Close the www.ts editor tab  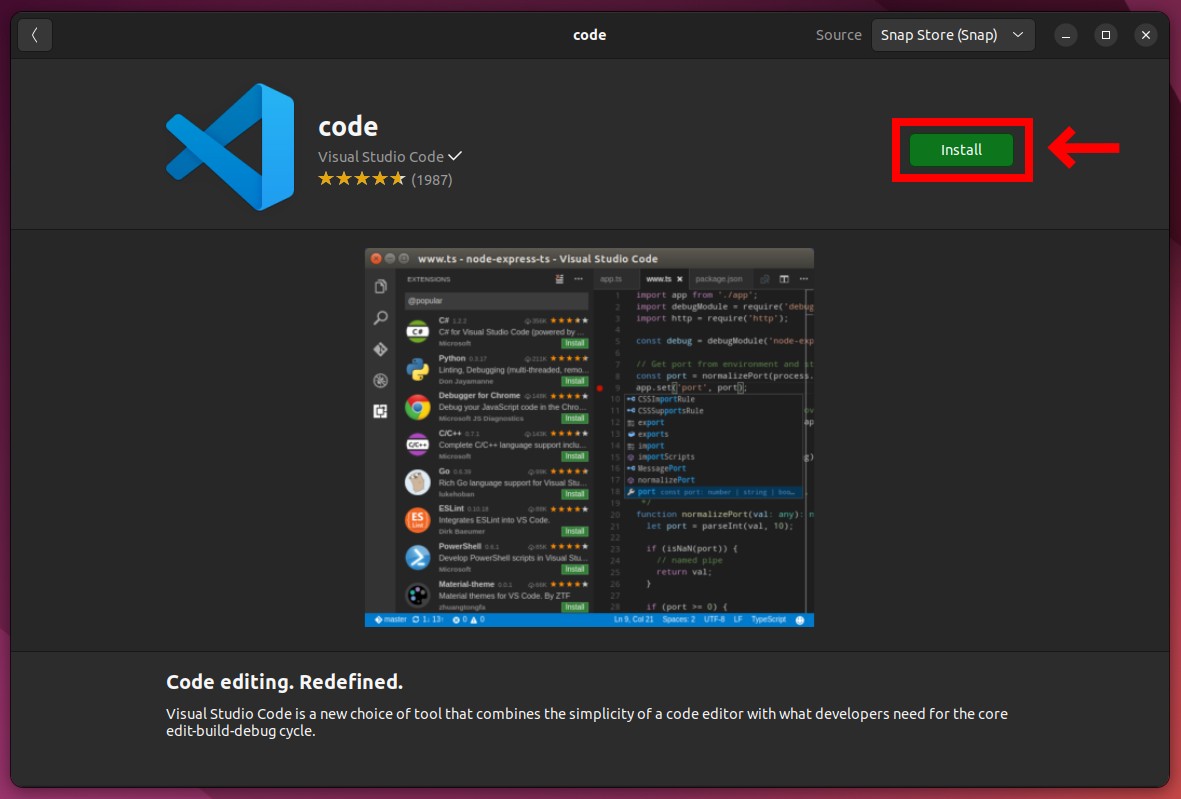coord(680,280)
